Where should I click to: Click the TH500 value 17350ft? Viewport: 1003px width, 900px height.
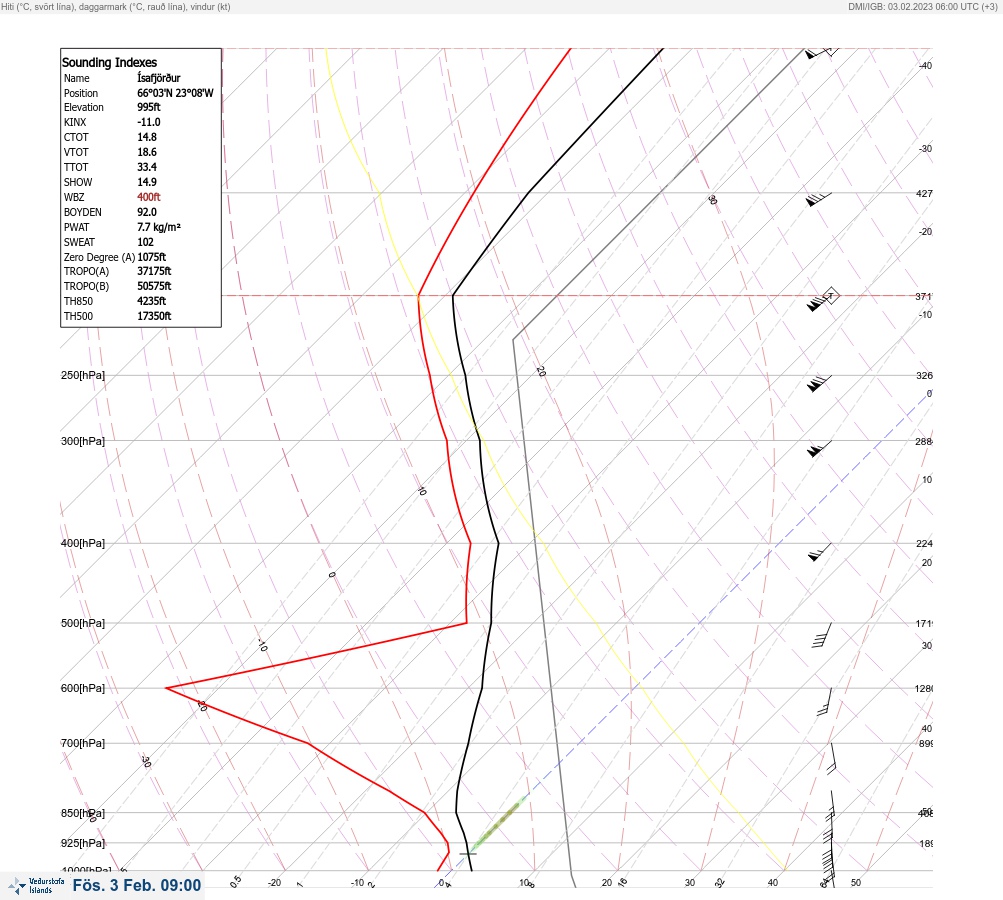coord(154,316)
